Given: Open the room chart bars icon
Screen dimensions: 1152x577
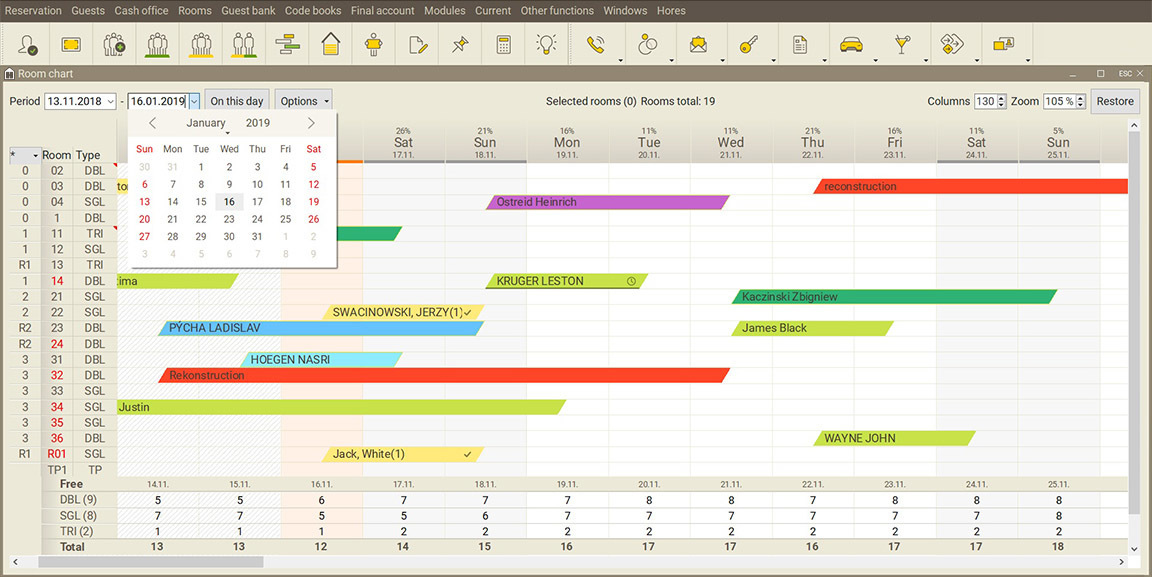Looking at the screenshot, I should (287, 45).
